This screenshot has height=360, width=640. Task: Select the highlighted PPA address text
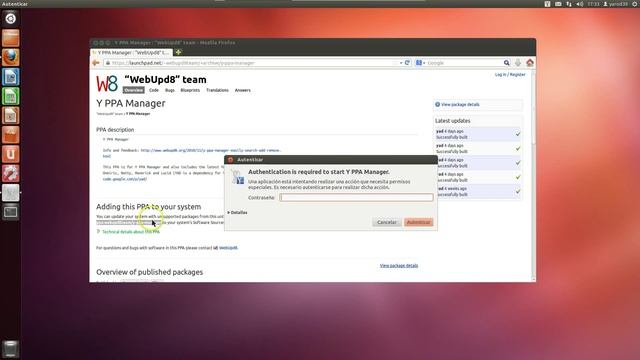pyautogui.click(x=129, y=223)
